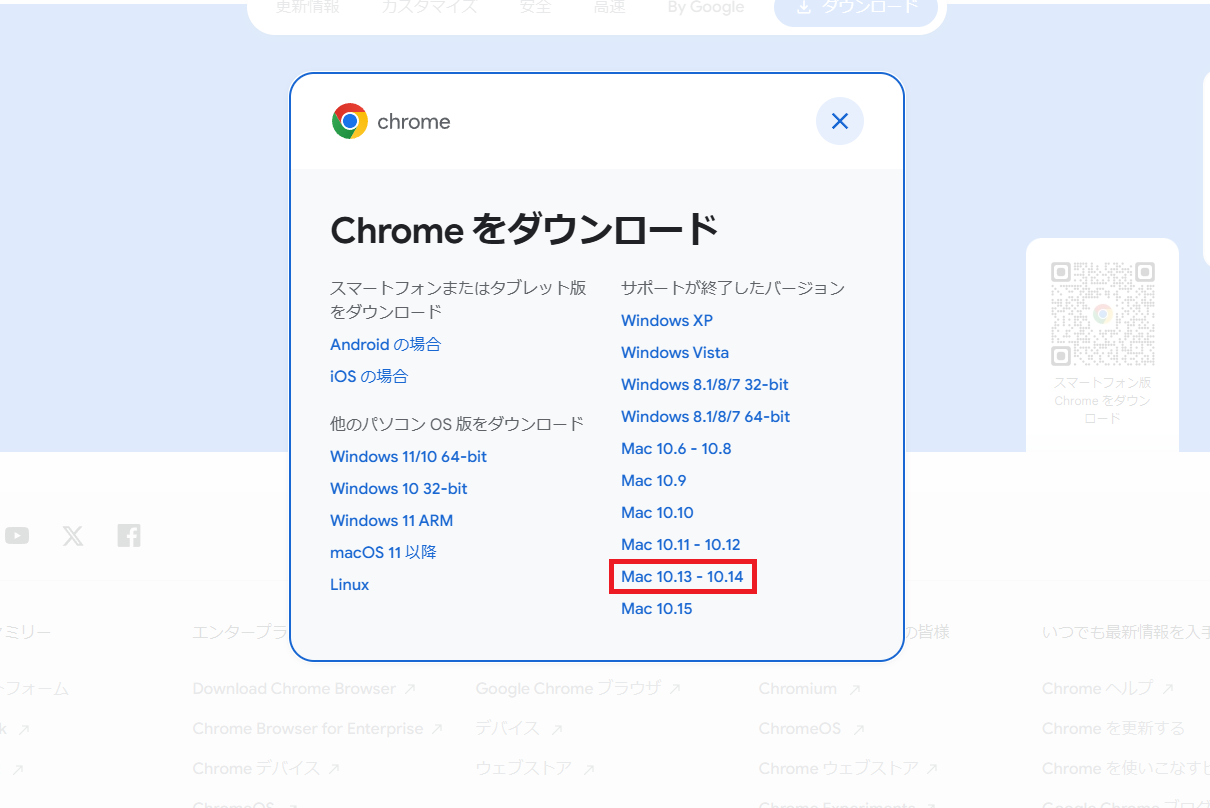Screen dimensions: 1210x808
Task: Select Mac 10.13 - 10.14 link
Action: 682,576
